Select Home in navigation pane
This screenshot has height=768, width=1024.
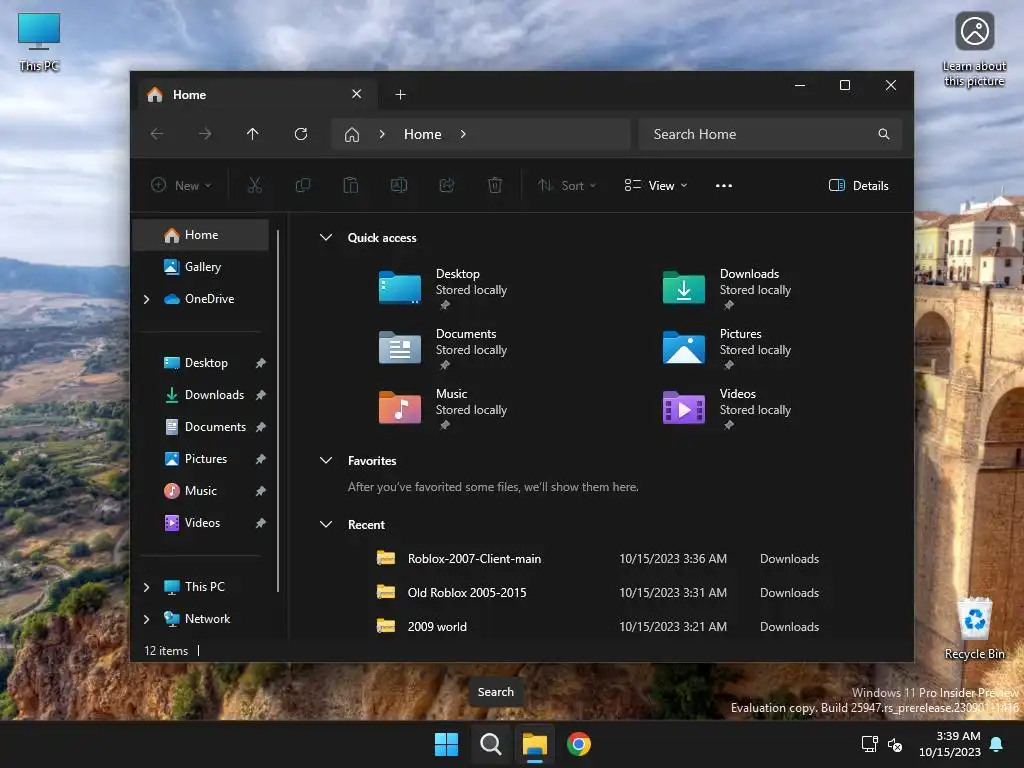click(202, 234)
